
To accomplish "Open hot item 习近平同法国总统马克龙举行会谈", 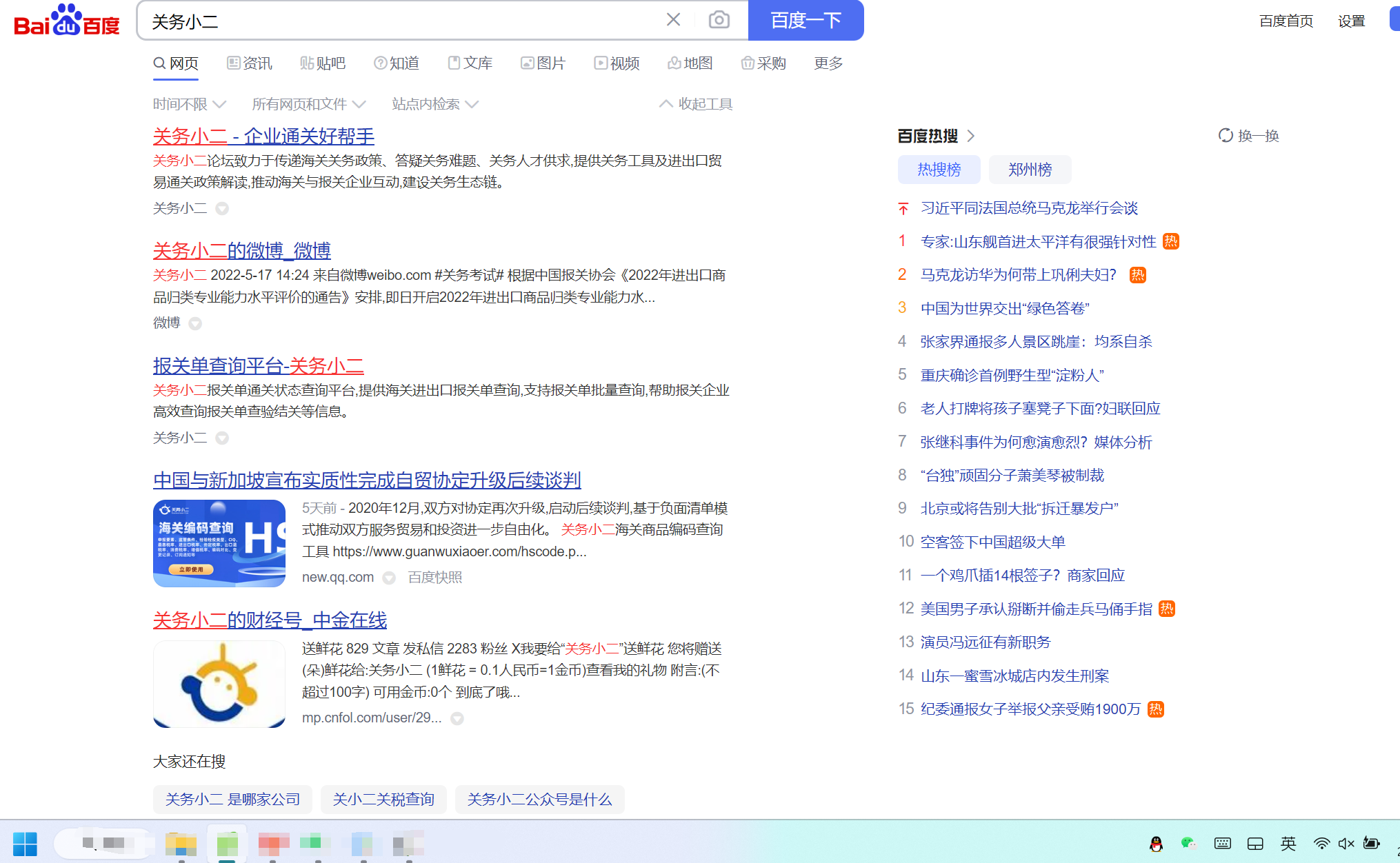I will tap(1029, 208).
